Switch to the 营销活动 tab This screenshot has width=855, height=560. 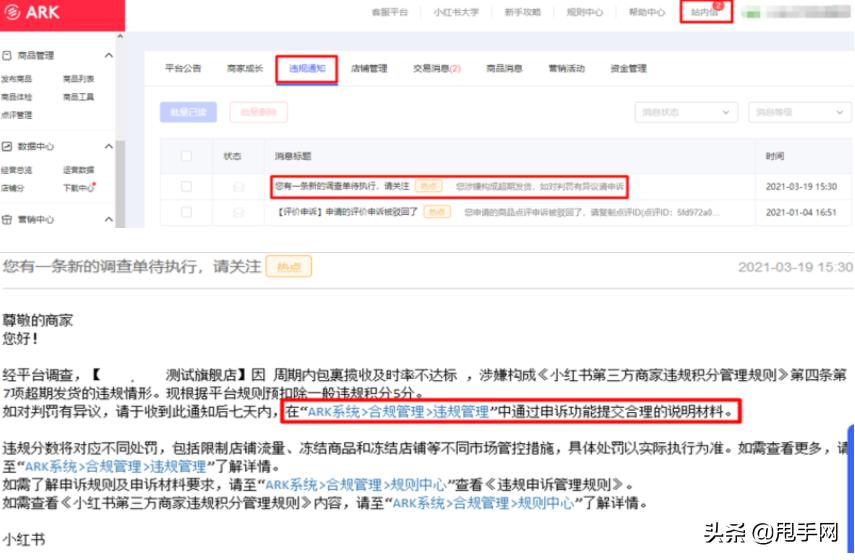click(567, 68)
